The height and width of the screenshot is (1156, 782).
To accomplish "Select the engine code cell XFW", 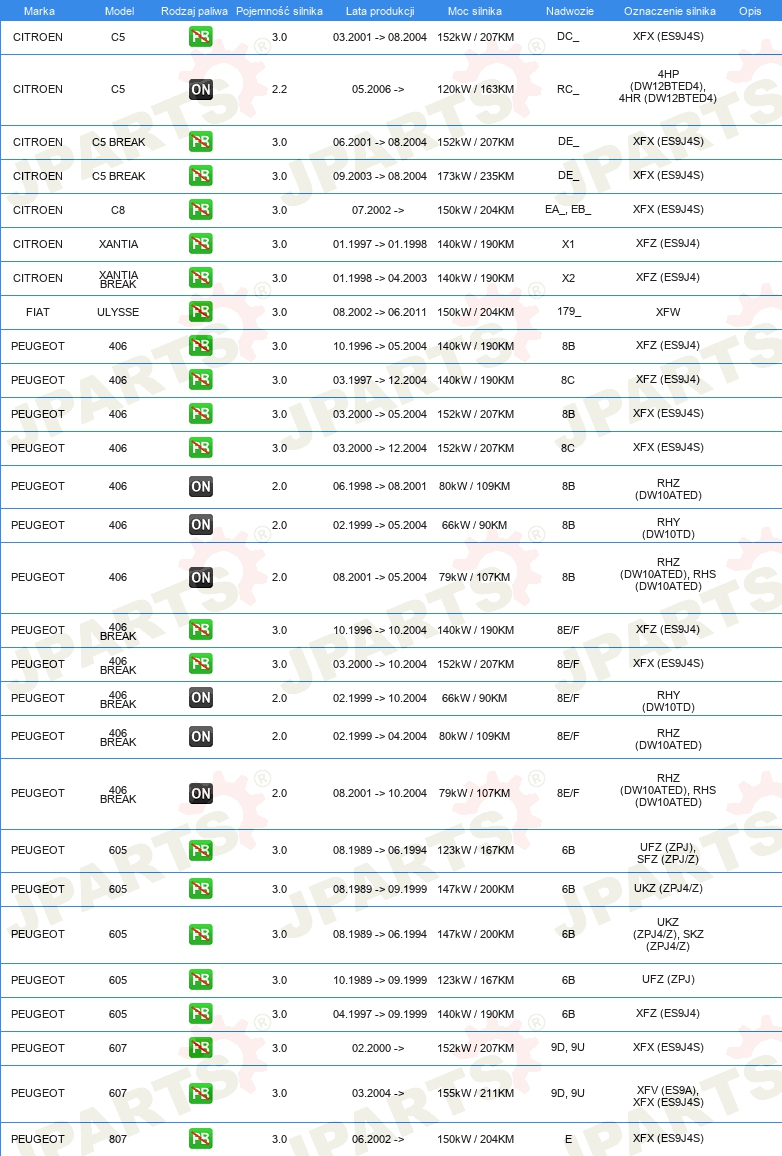I will [x=668, y=312].
